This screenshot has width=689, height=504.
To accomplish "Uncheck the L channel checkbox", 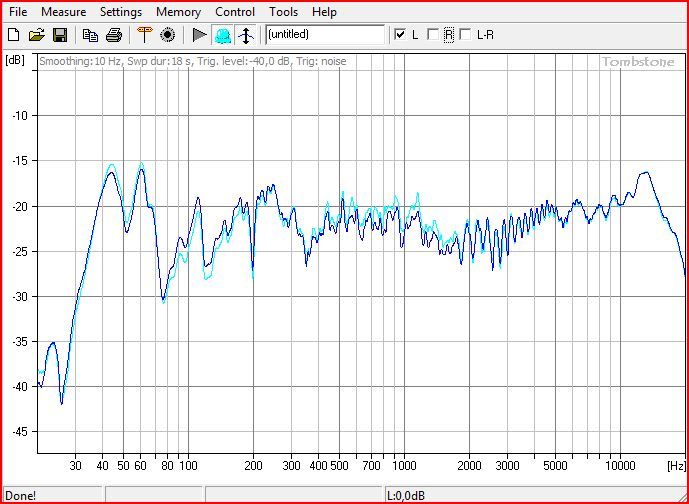I will (x=400, y=35).
